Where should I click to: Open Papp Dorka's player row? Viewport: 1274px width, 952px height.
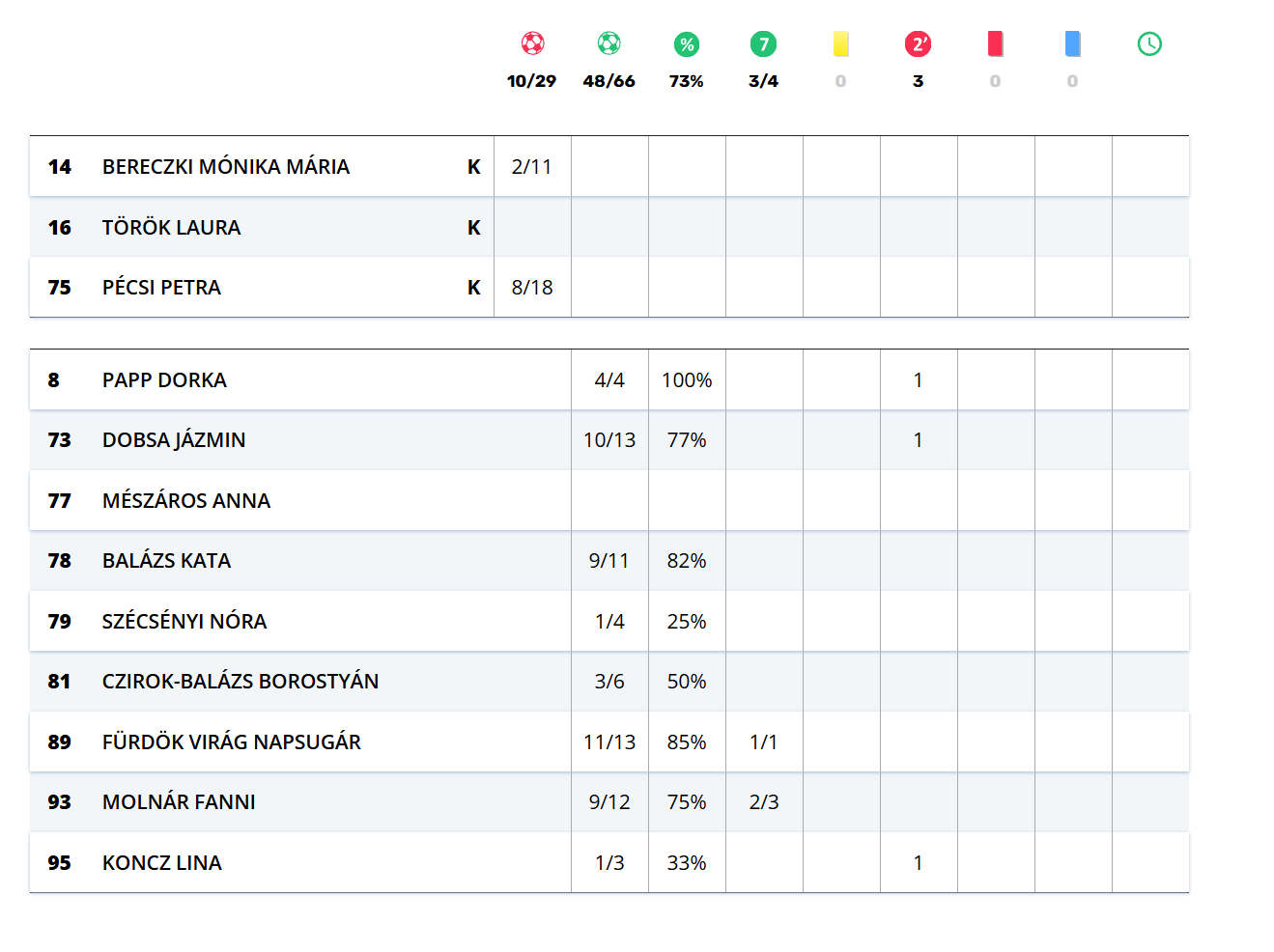coord(164,380)
